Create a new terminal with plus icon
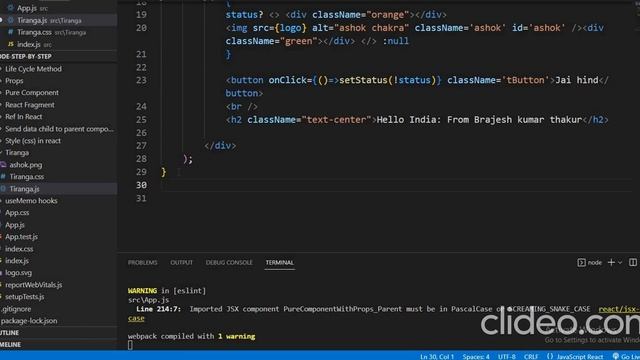640x360 pixels. coord(611,262)
